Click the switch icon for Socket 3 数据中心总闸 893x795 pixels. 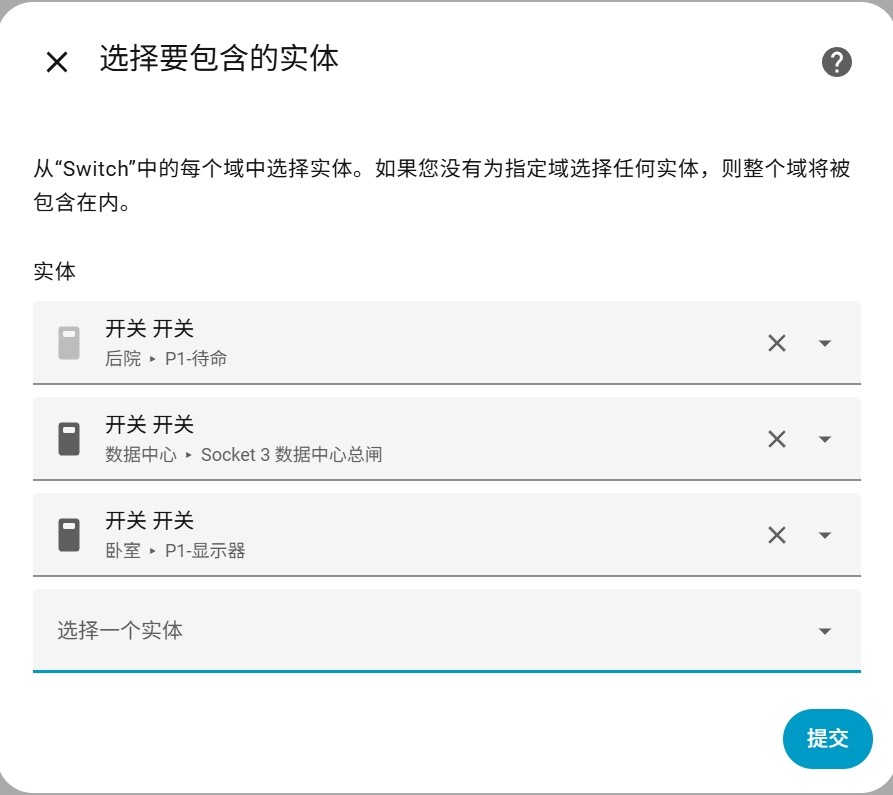pos(69,439)
